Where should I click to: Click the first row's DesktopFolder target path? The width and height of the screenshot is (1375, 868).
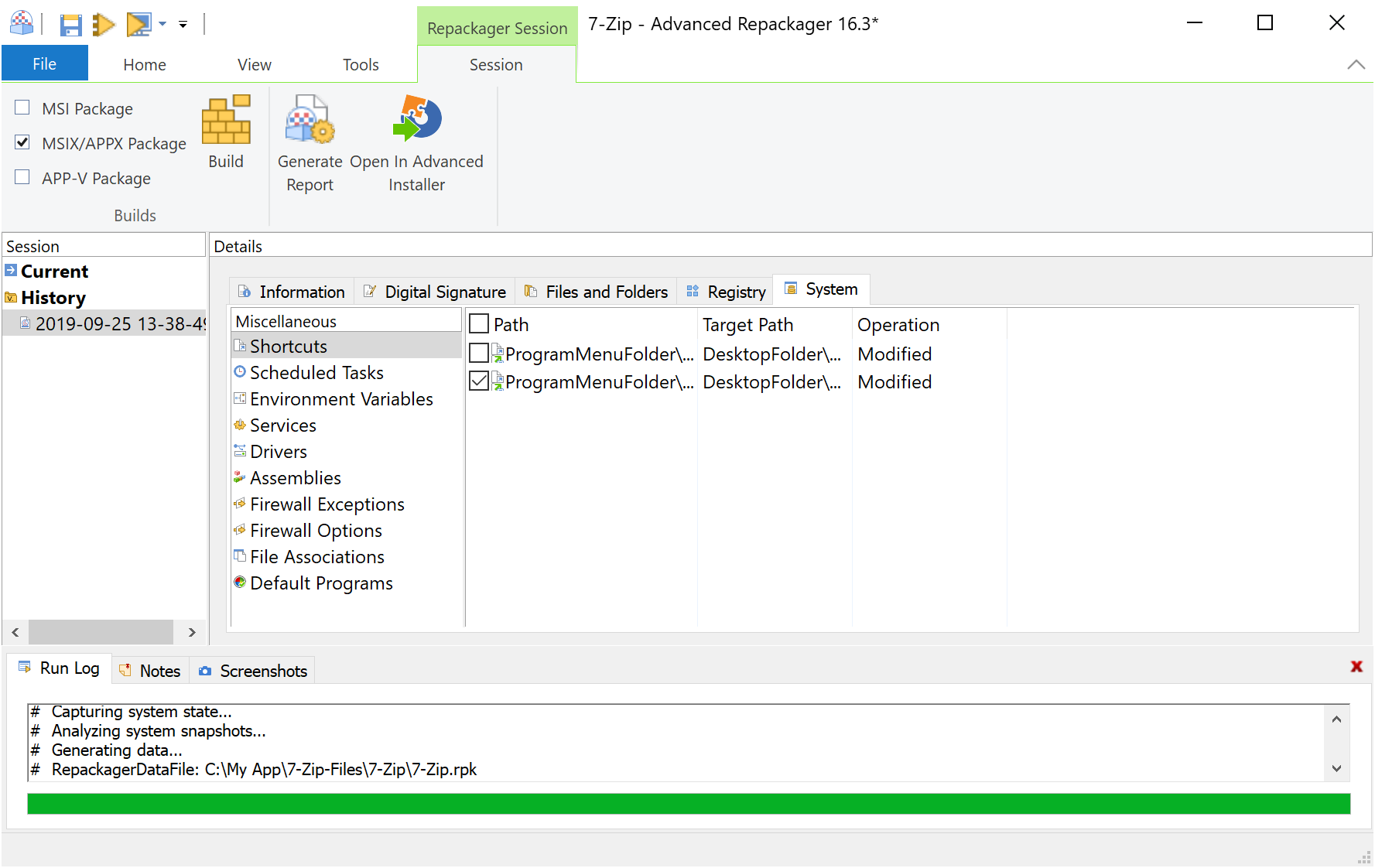pyautogui.click(x=771, y=354)
